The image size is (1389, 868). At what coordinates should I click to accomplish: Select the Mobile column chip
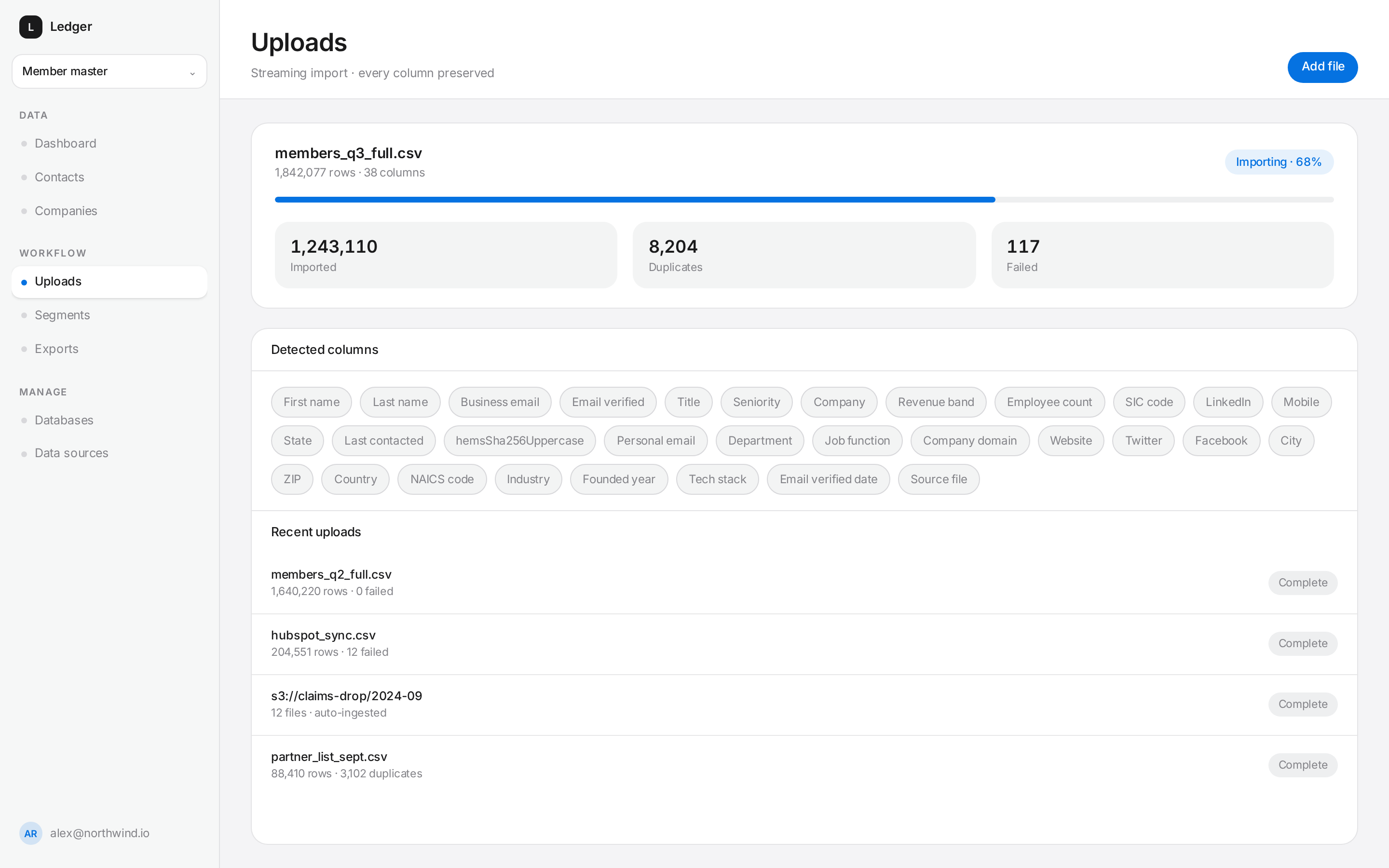pyautogui.click(x=1301, y=402)
